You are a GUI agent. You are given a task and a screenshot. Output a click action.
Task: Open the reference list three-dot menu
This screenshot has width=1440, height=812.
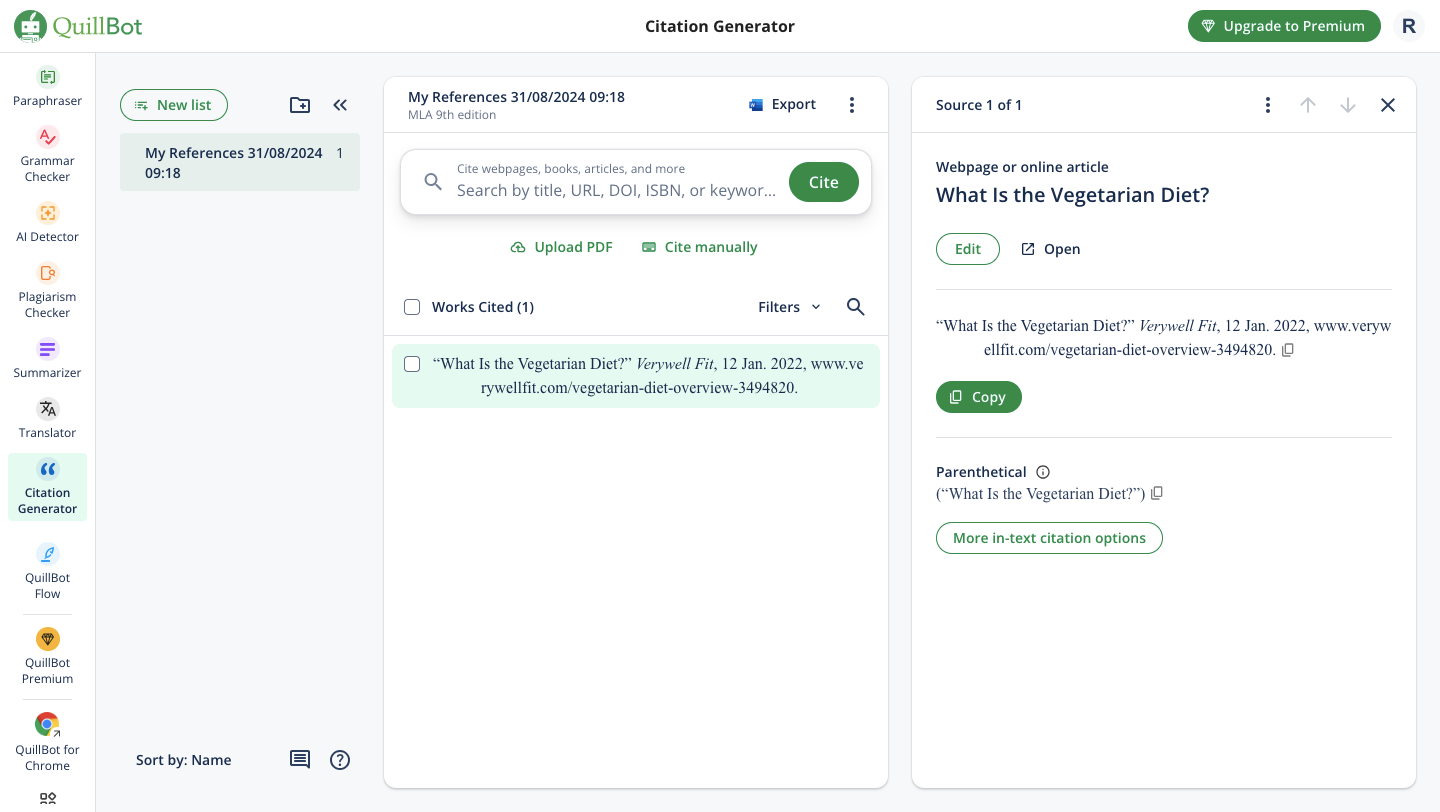tap(852, 105)
